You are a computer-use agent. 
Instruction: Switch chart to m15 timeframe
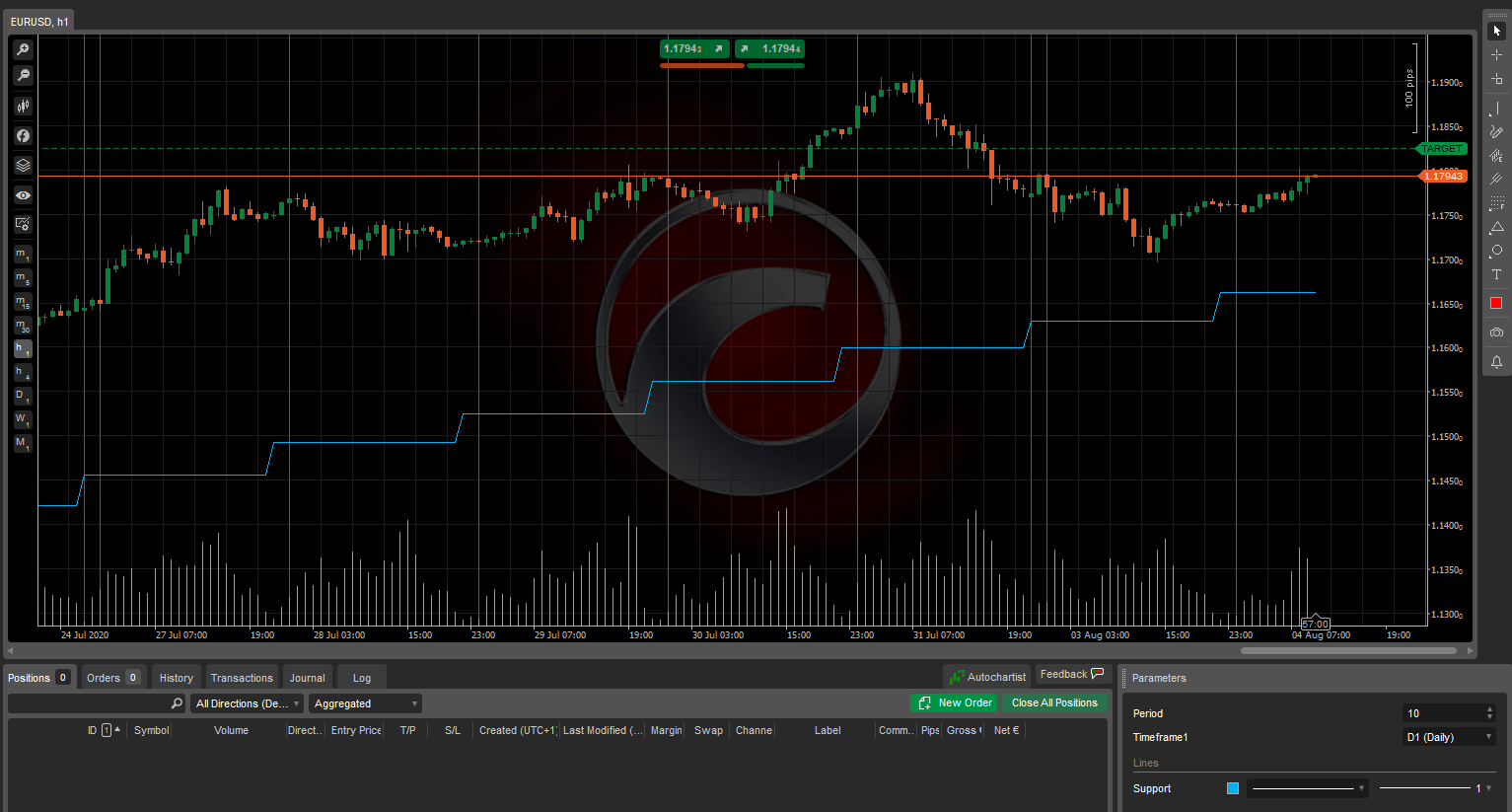(x=23, y=302)
